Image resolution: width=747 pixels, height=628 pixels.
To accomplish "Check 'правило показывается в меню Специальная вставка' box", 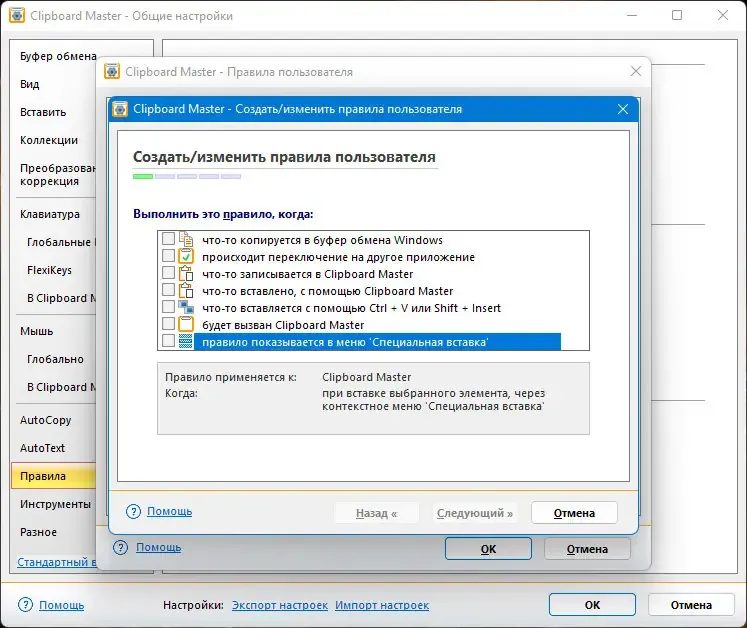I will pyautogui.click(x=168, y=341).
